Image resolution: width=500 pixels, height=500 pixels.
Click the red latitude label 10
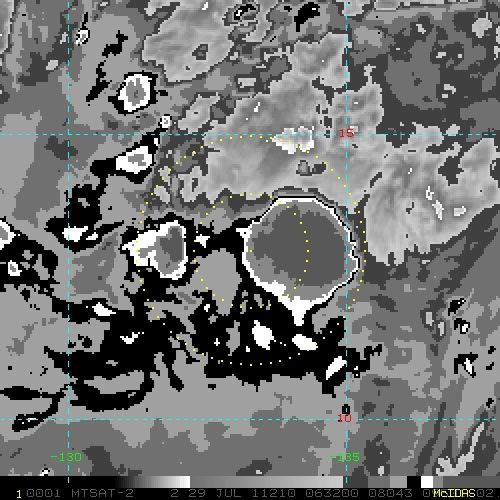point(344,418)
